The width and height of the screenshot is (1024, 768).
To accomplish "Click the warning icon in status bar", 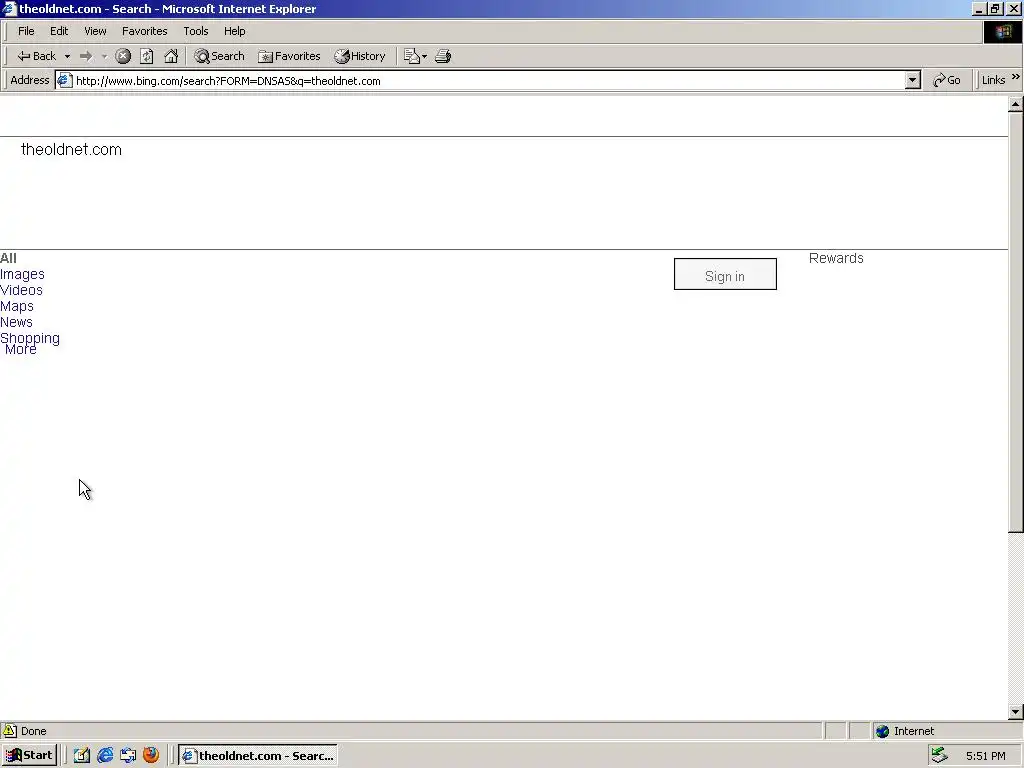I will point(9,731).
